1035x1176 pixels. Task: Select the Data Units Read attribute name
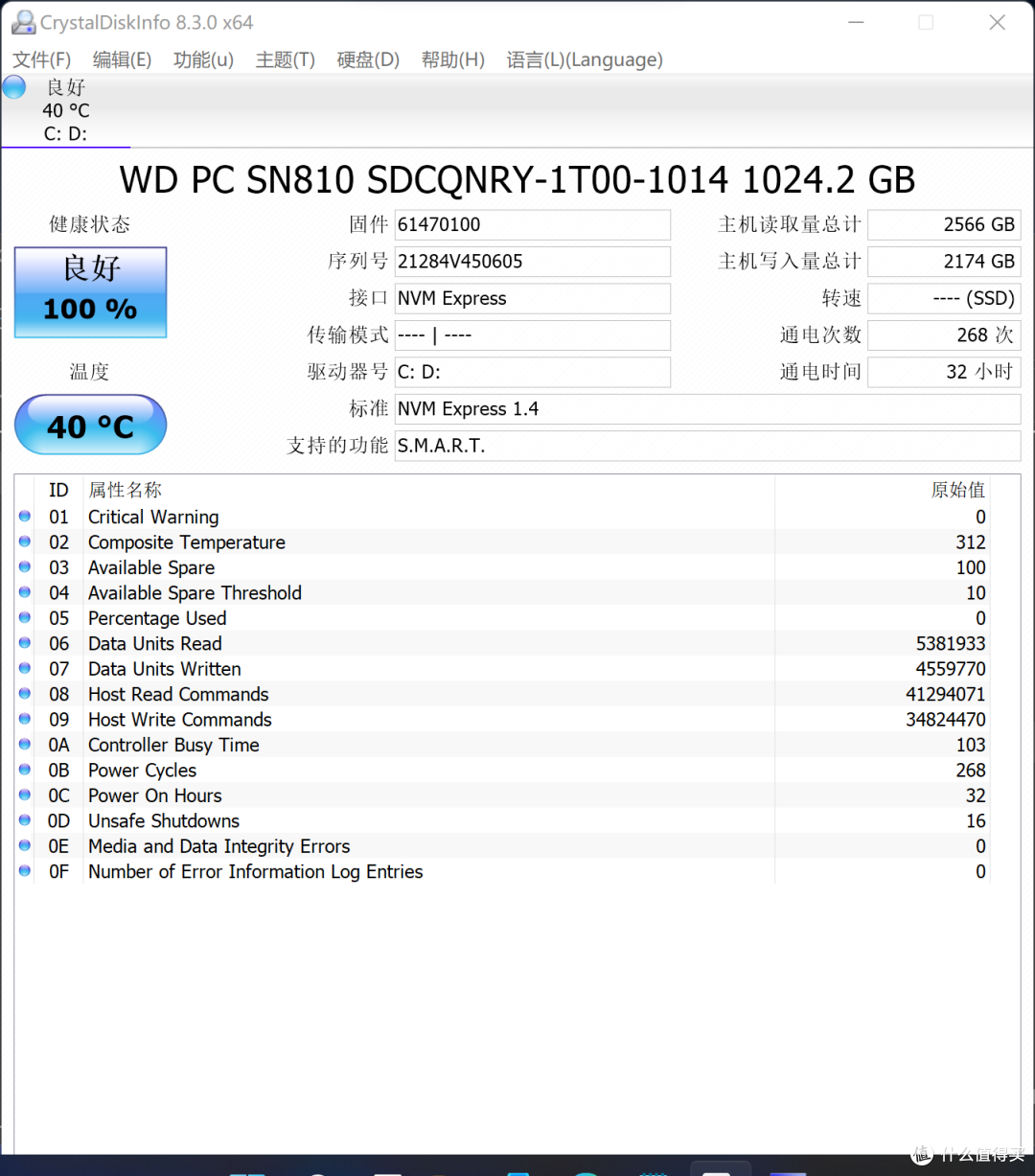[x=155, y=644]
